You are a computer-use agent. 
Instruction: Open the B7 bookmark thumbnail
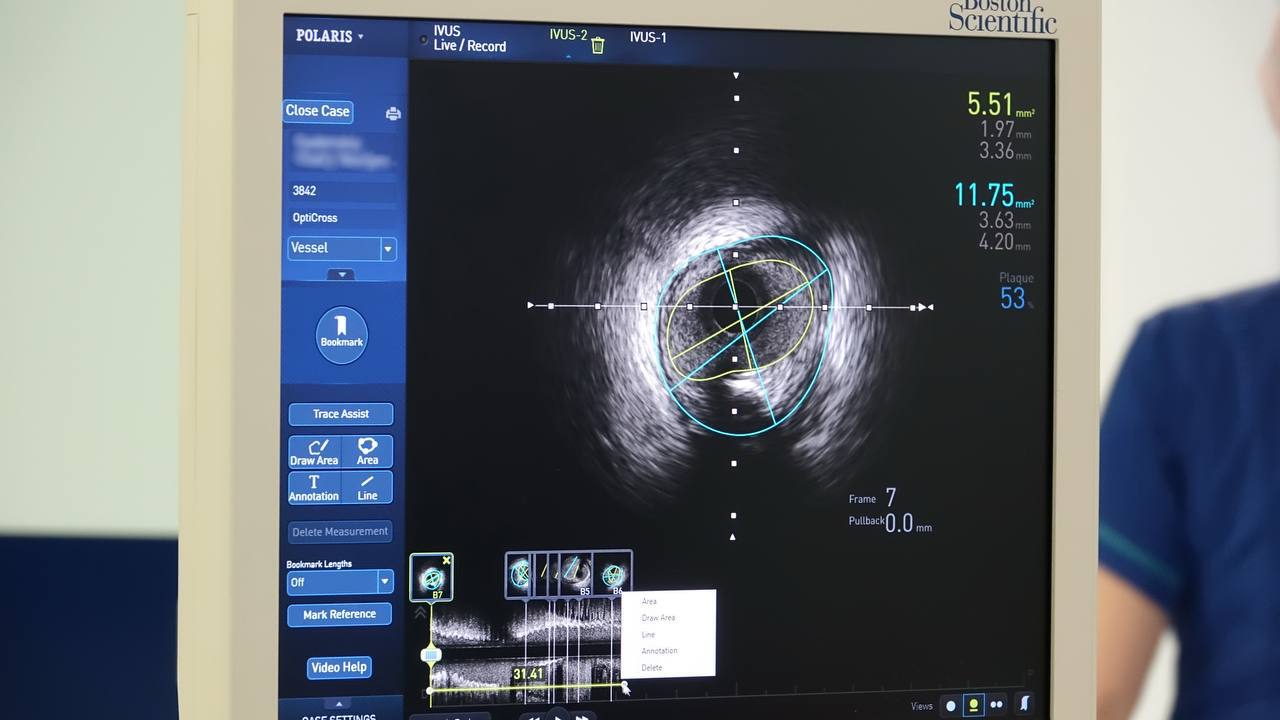pyautogui.click(x=432, y=578)
